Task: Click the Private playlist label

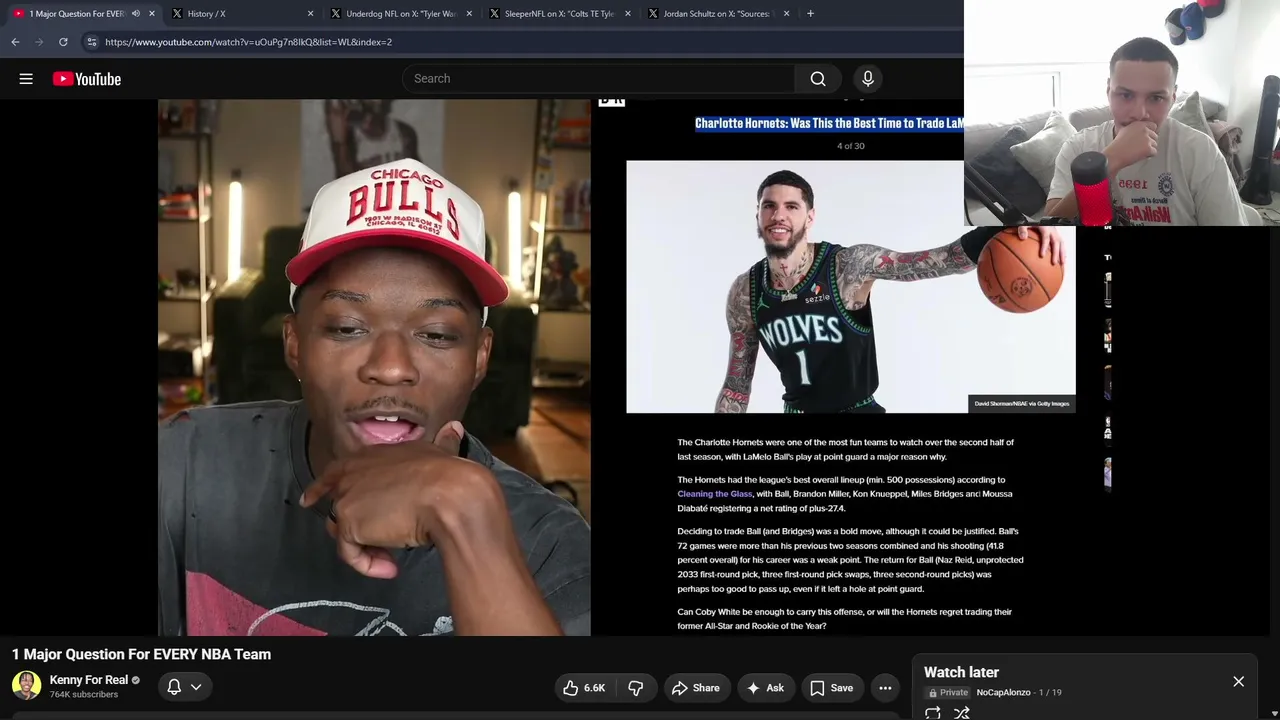Action: pos(948,693)
